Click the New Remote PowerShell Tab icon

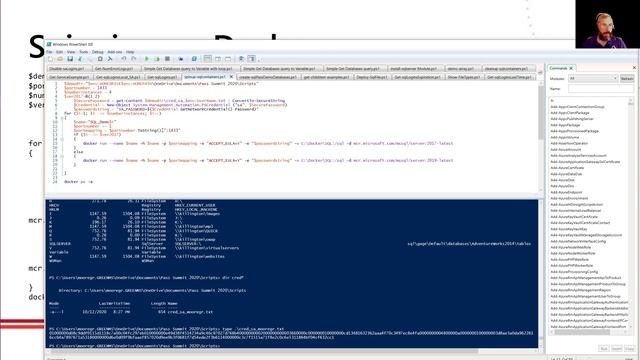tap(181, 59)
